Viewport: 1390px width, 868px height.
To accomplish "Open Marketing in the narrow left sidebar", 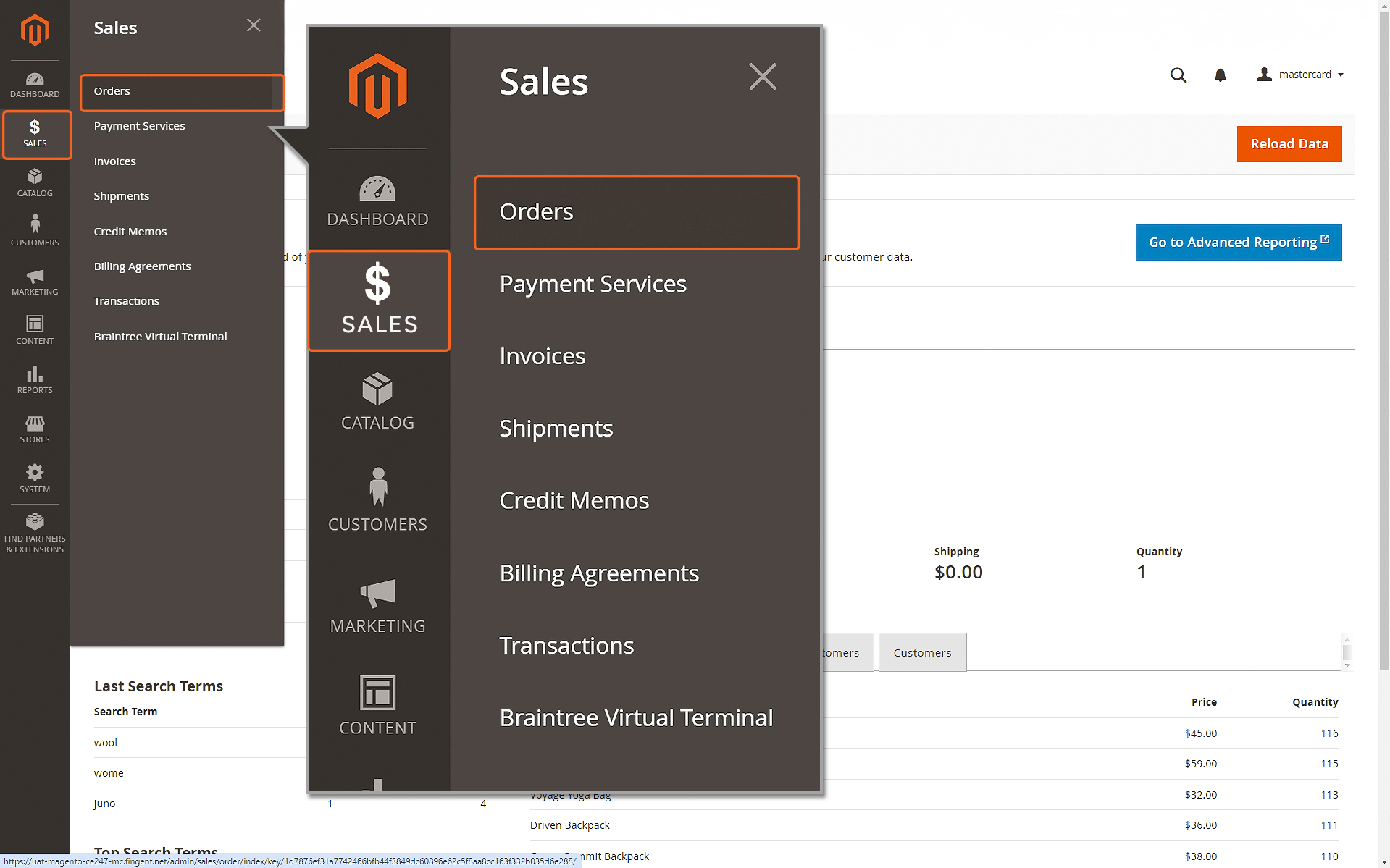I will click(35, 282).
